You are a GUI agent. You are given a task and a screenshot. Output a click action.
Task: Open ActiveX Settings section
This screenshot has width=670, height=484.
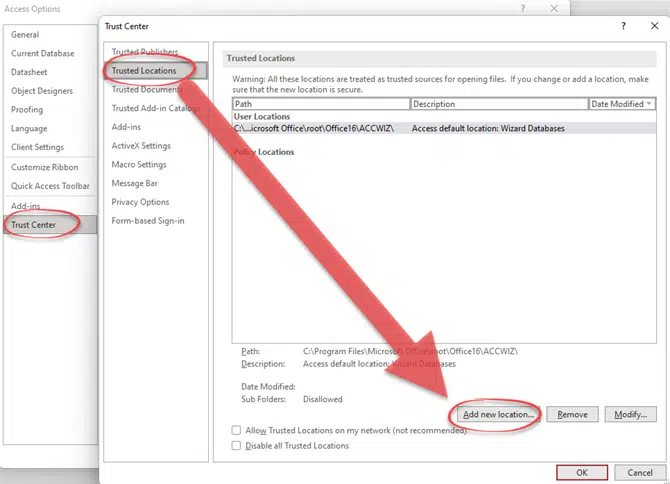pyautogui.click(x=141, y=146)
